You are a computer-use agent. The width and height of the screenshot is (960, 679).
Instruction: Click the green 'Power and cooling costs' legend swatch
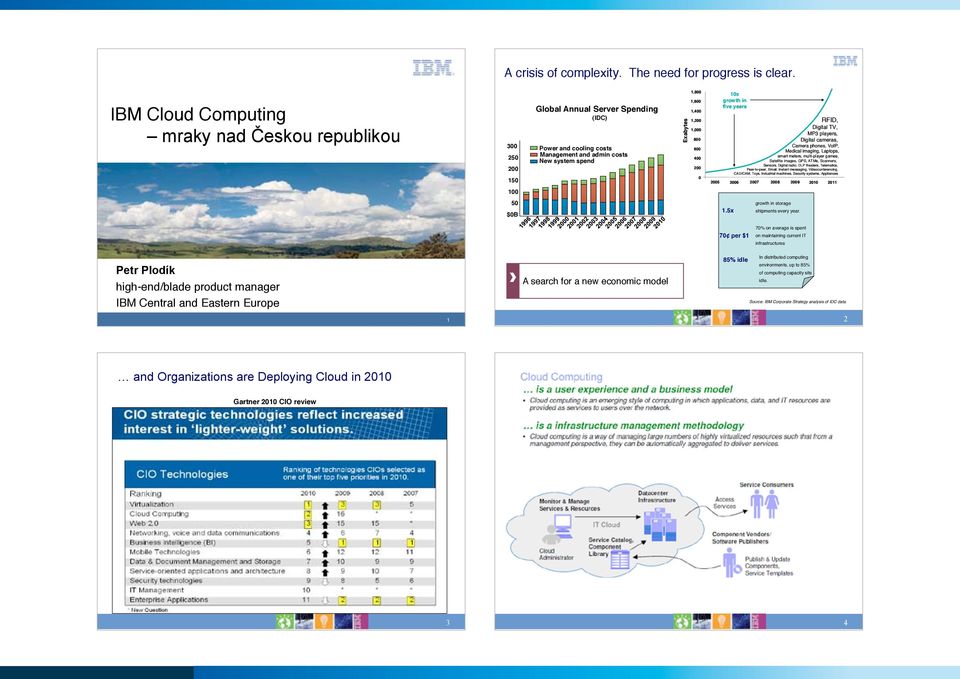point(534,148)
